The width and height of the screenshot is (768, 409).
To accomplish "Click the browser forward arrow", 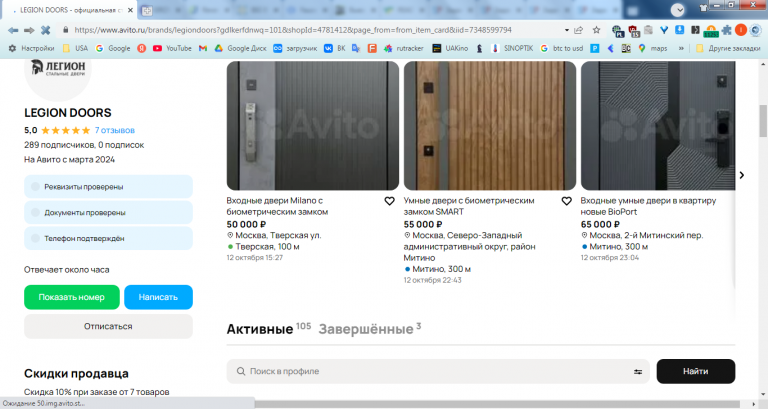I will click(x=29, y=30).
